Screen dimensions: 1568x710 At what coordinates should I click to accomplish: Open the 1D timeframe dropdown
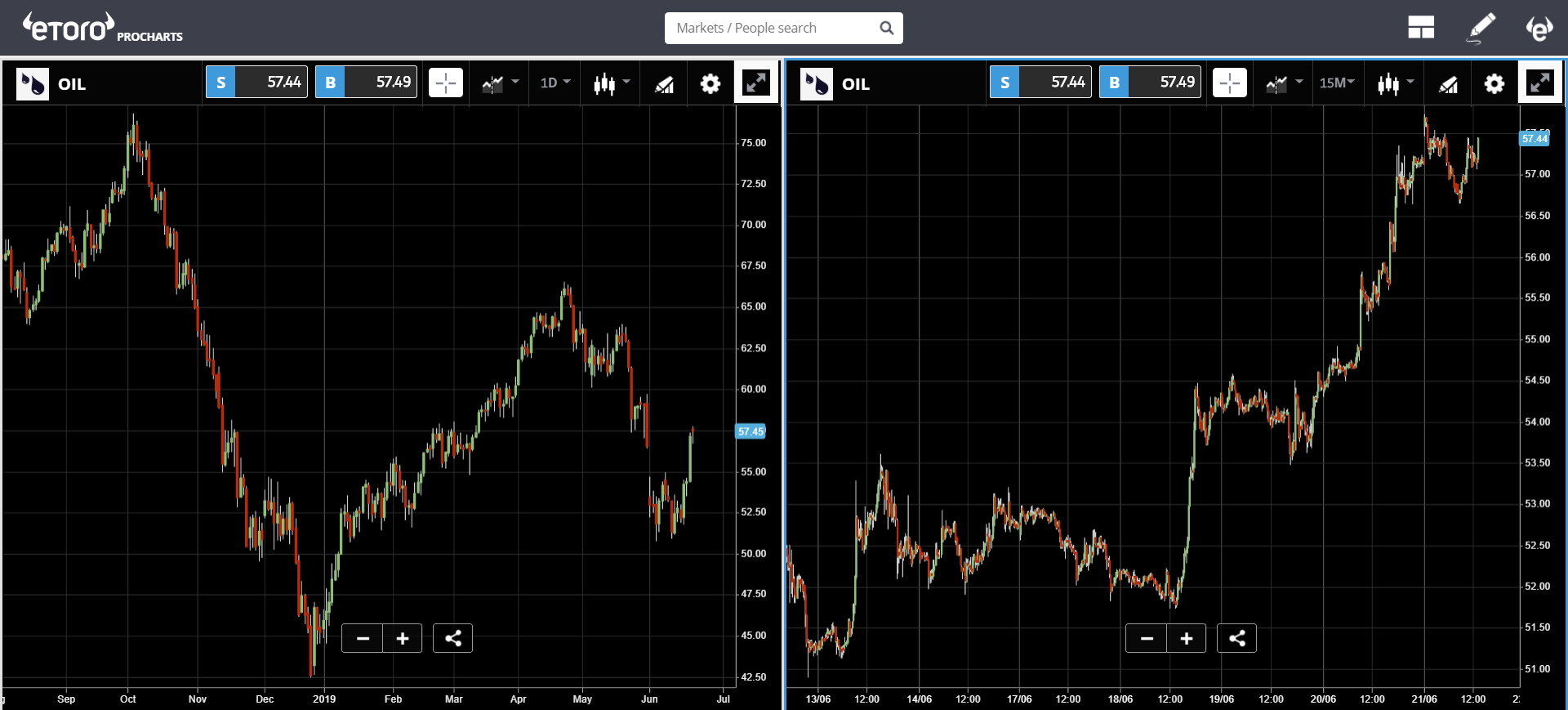coord(555,83)
